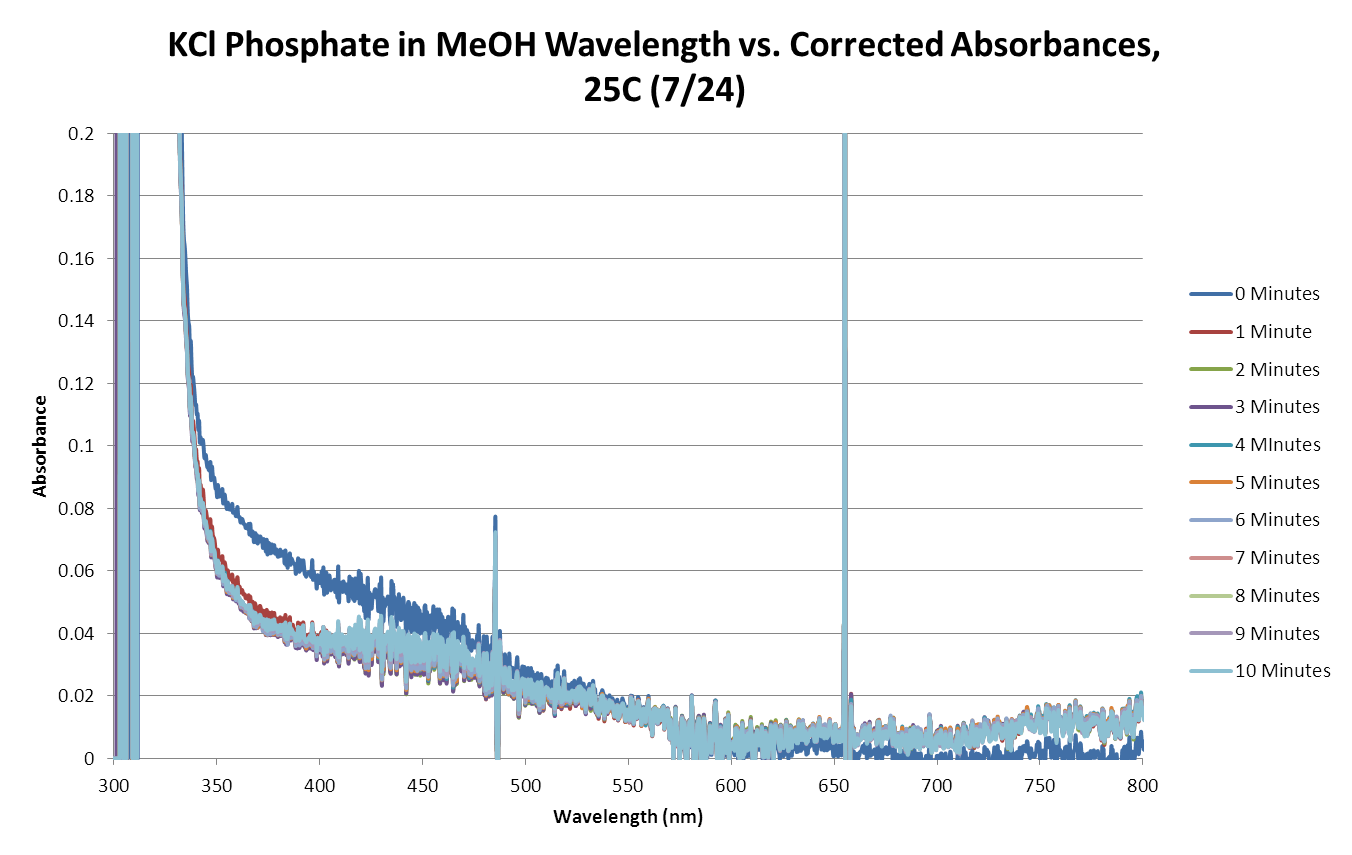Click the "7 Minutes" legend label
The height and width of the screenshot is (855, 1352).
[1277, 558]
